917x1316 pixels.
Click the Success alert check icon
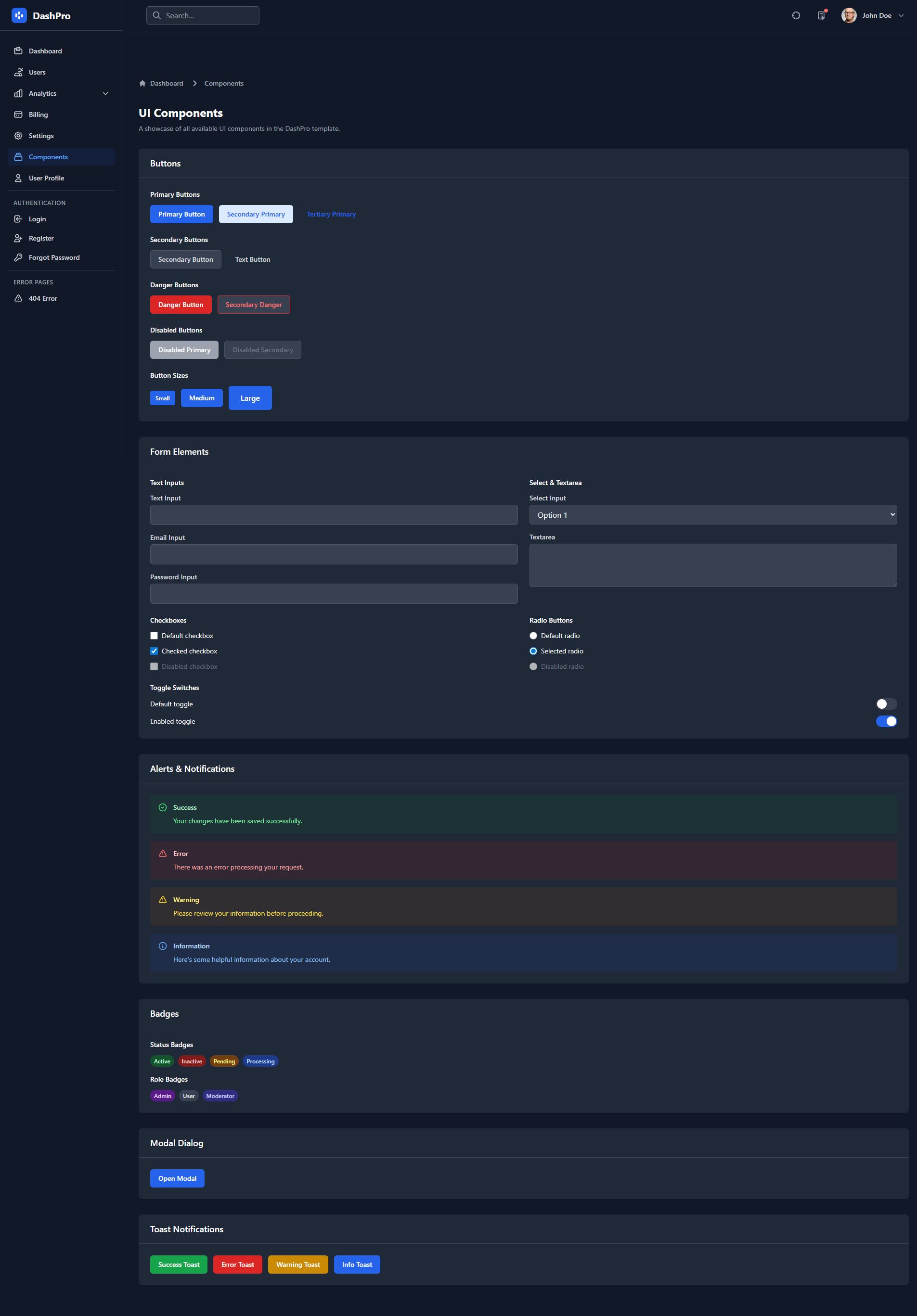click(162, 807)
